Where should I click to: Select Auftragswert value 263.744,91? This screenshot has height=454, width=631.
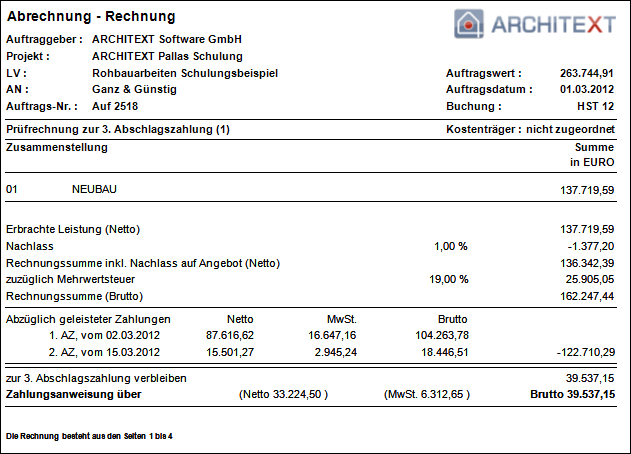(587, 73)
